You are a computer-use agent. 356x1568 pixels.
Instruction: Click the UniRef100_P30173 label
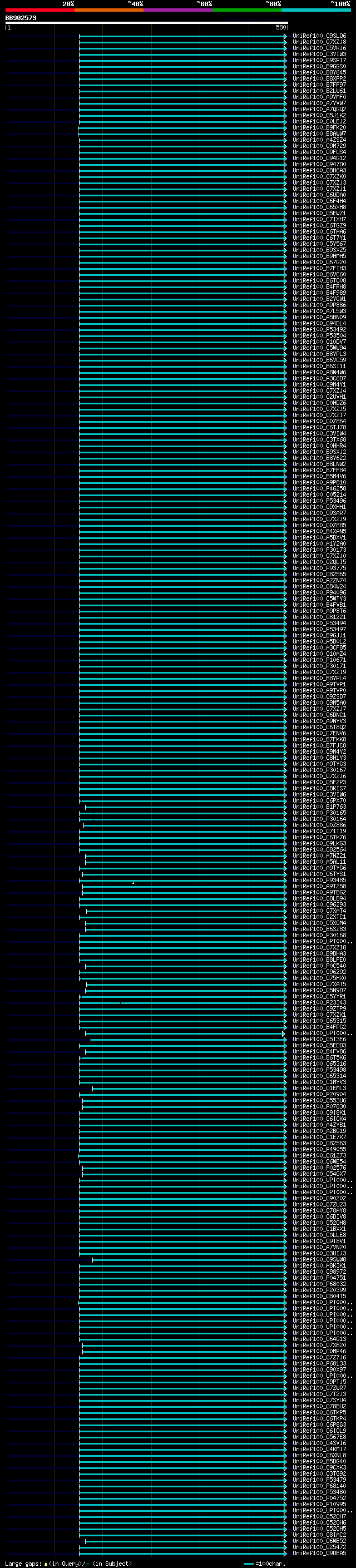pyautogui.click(x=319, y=550)
